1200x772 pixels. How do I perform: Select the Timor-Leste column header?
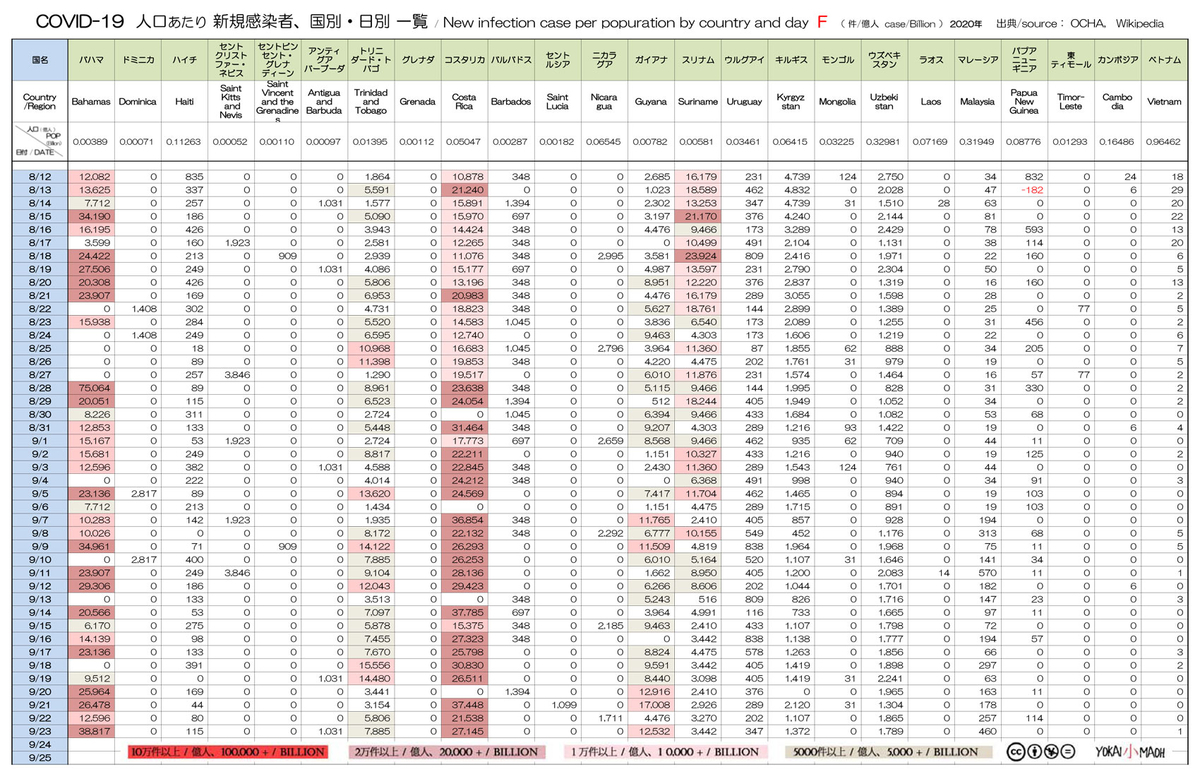tap(1071, 102)
